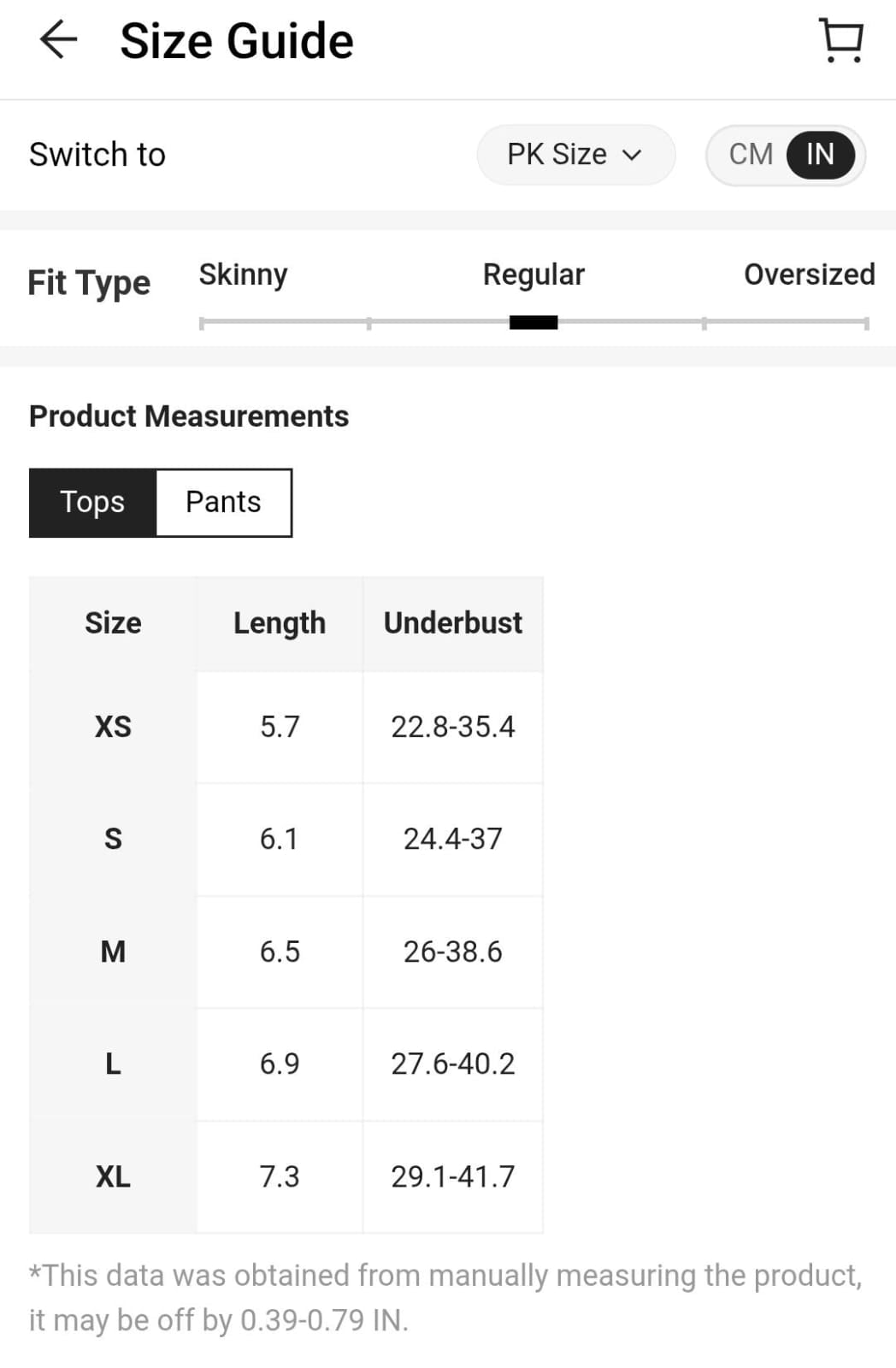This screenshot has width=896, height=1368.
Task: Open the shopping cart
Action: pyautogui.click(x=841, y=40)
